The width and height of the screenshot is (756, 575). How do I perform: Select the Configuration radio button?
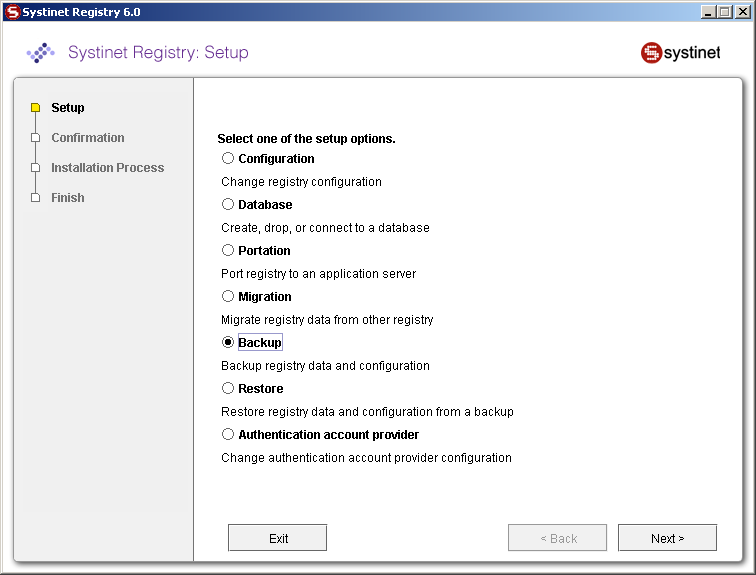[228, 159]
